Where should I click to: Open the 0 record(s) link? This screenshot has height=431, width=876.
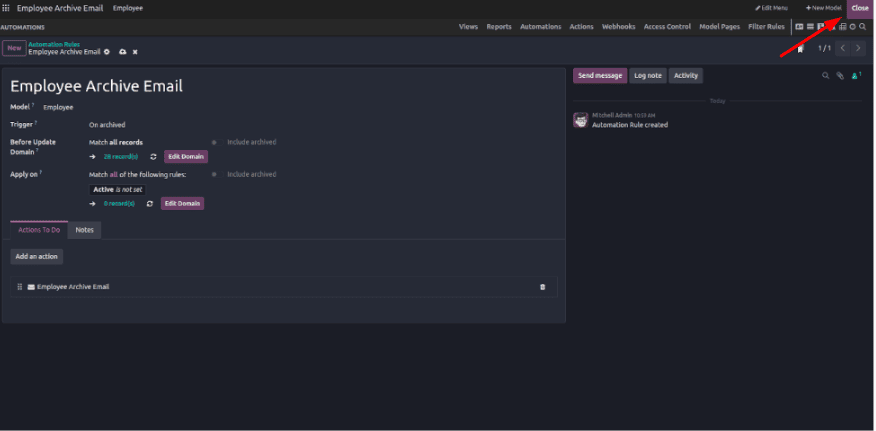click(x=119, y=204)
